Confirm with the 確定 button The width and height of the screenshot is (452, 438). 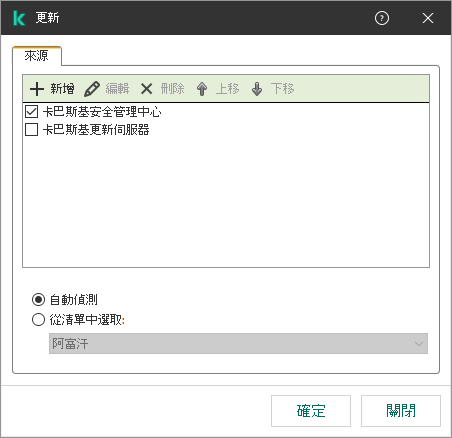coord(311,411)
